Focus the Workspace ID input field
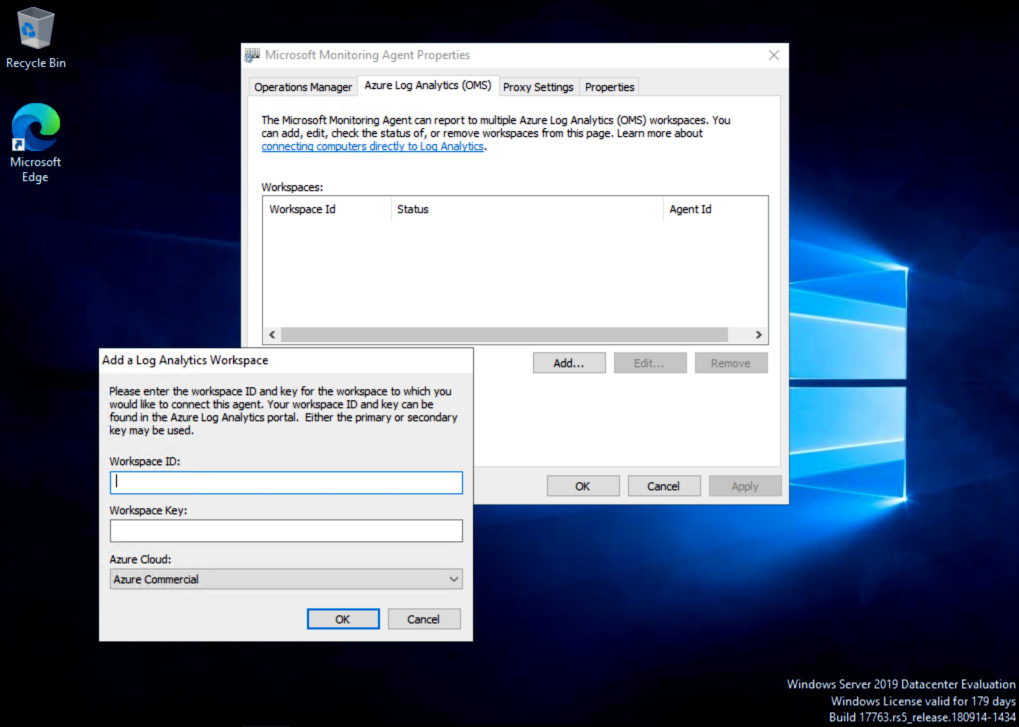 [286, 483]
